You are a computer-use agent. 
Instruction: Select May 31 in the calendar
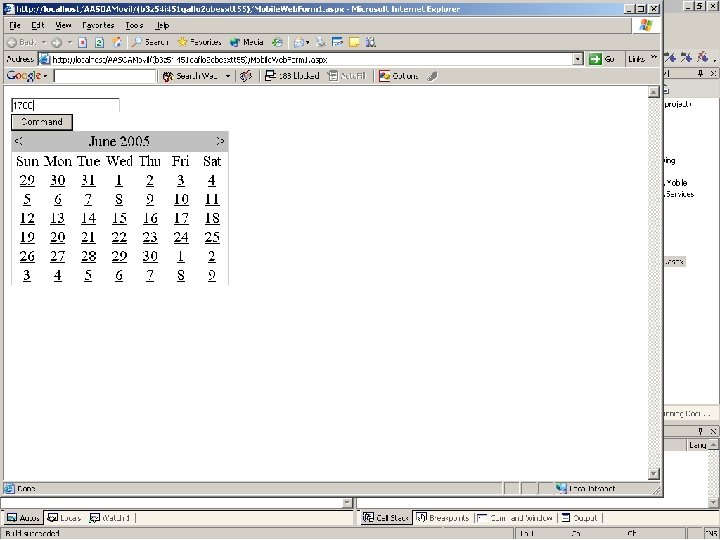click(x=88, y=180)
